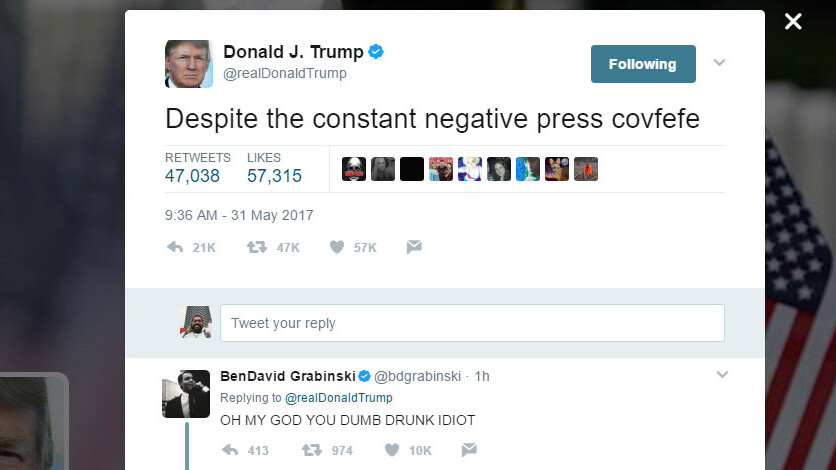Open the @bdgrabinski profile handle
Image resolution: width=836 pixels, height=470 pixels.
pos(417,376)
